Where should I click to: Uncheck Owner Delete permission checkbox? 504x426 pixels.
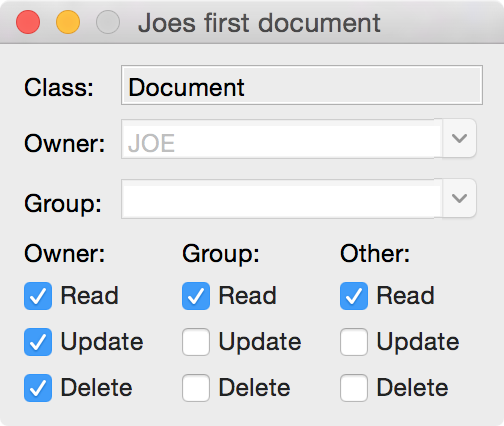click(x=38, y=388)
